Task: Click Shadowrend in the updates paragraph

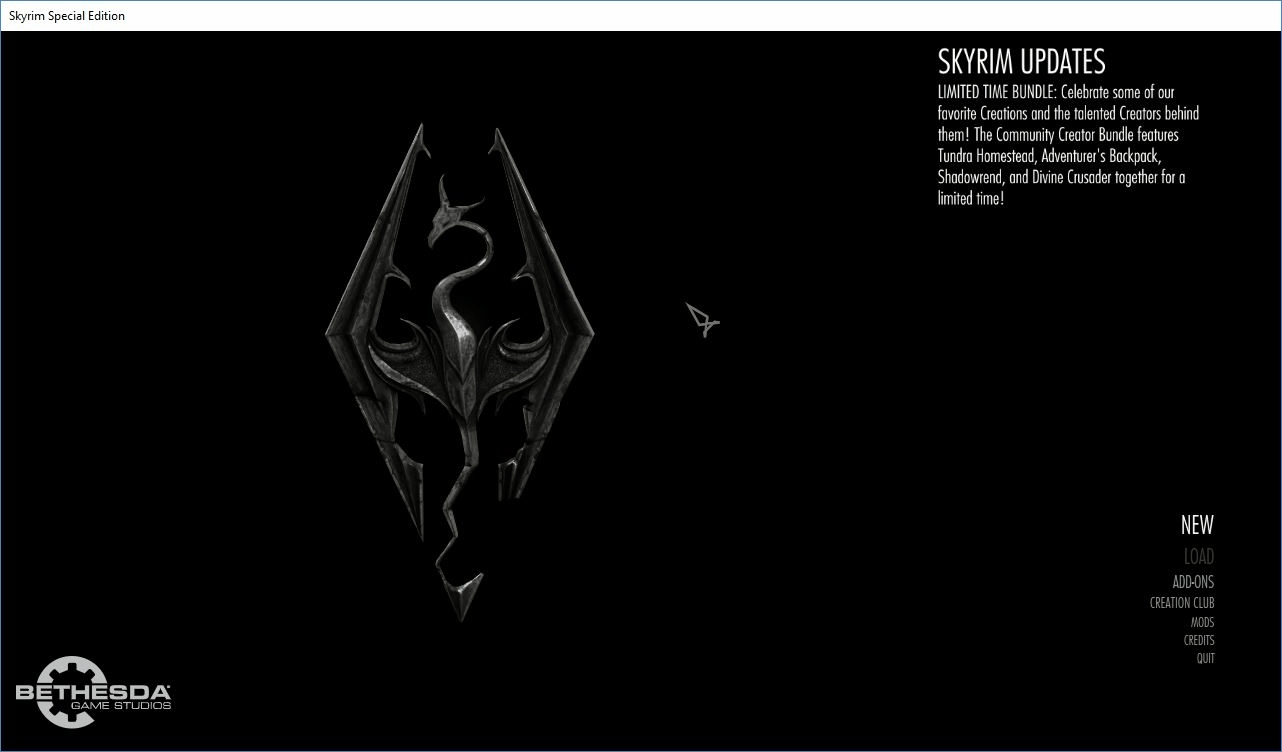Action: pos(970,178)
